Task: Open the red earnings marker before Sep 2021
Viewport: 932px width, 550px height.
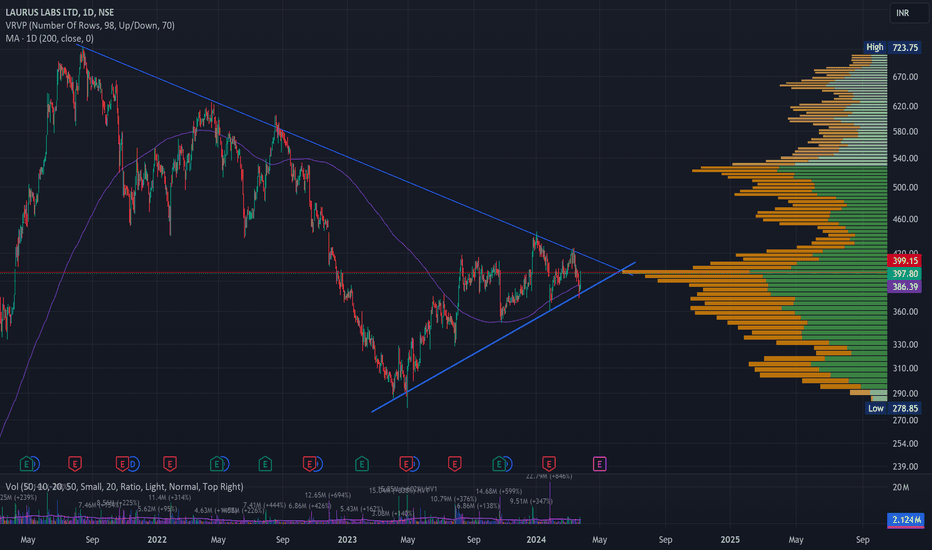Action: [75, 463]
